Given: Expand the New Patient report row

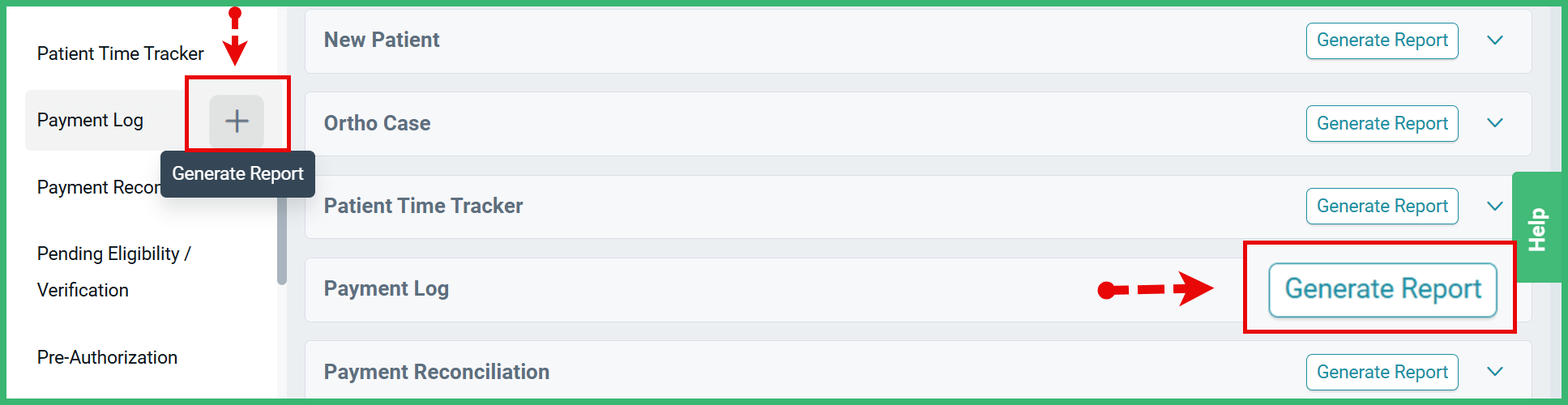Looking at the screenshot, I should (x=1495, y=40).
